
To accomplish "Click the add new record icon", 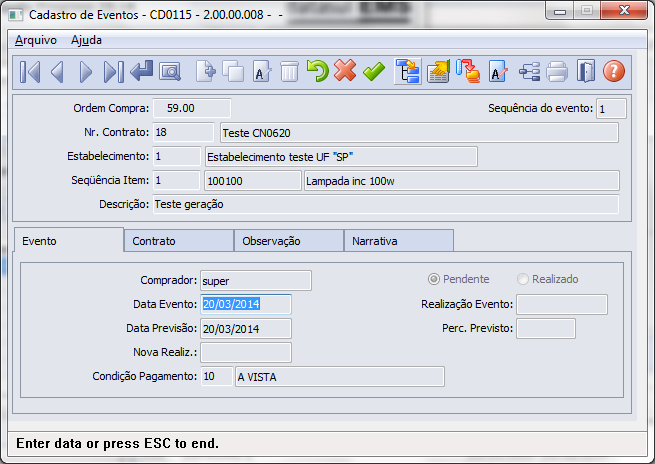I will pos(206,71).
